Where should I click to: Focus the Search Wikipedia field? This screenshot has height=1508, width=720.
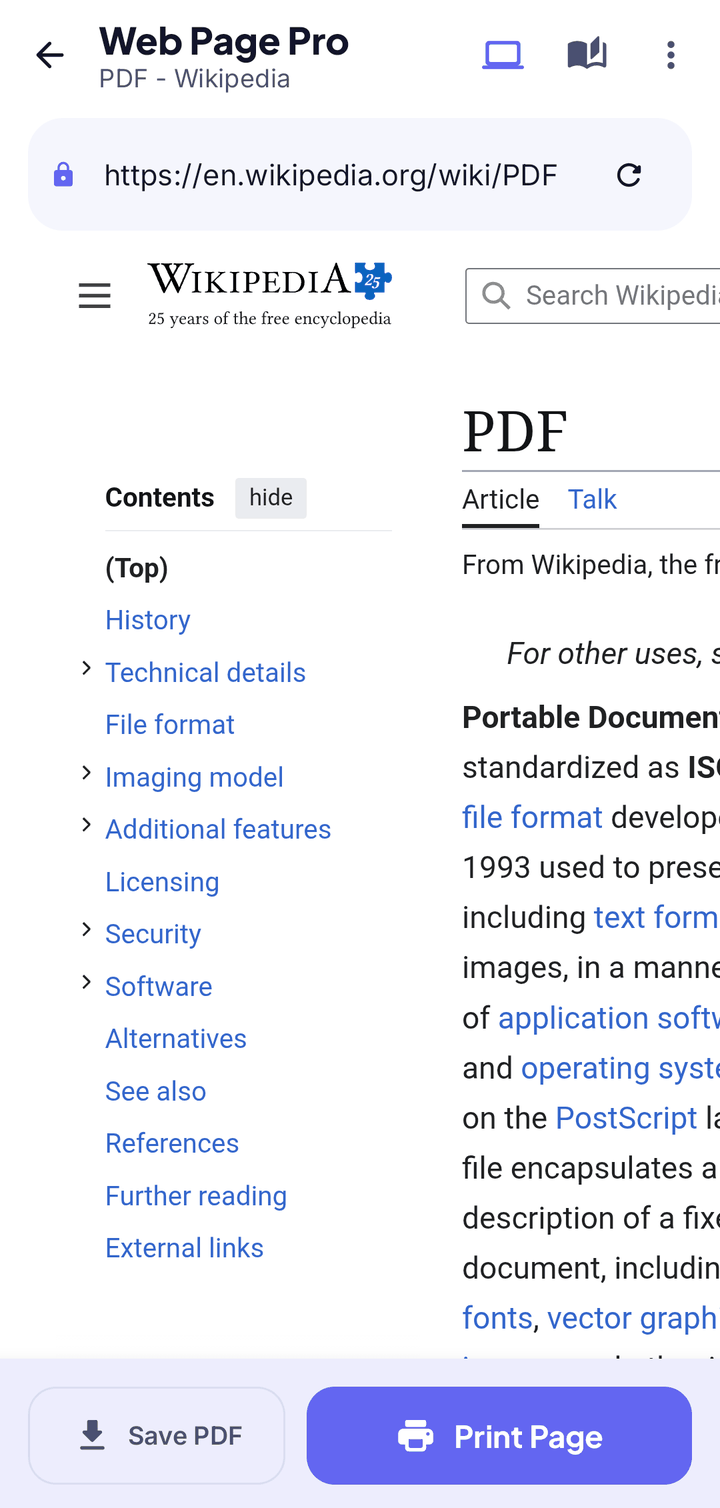[593, 295]
